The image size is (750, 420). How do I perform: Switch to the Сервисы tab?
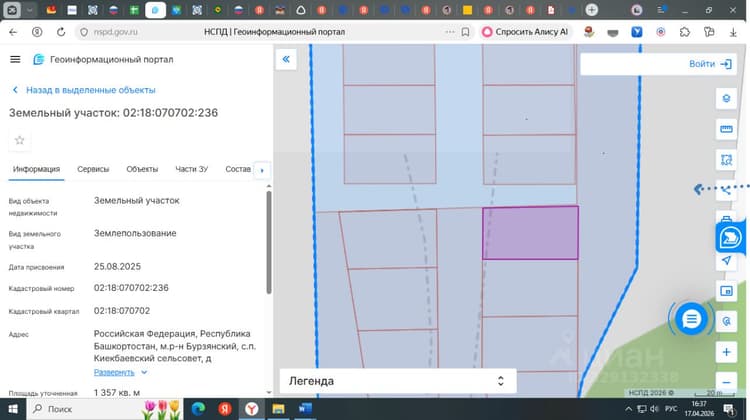[x=93, y=169]
